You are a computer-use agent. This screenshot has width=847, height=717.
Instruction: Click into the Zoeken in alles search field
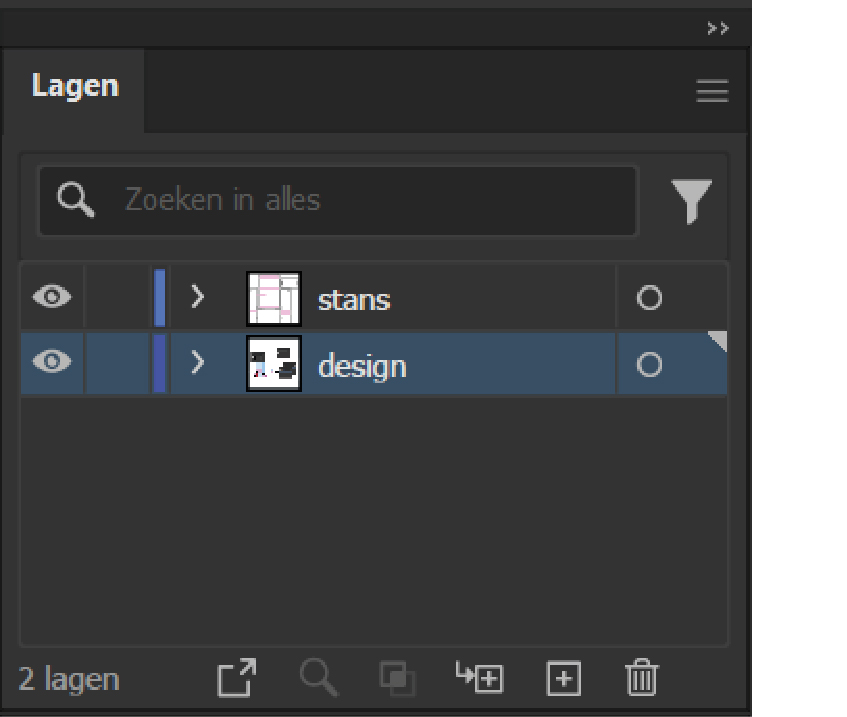339,201
